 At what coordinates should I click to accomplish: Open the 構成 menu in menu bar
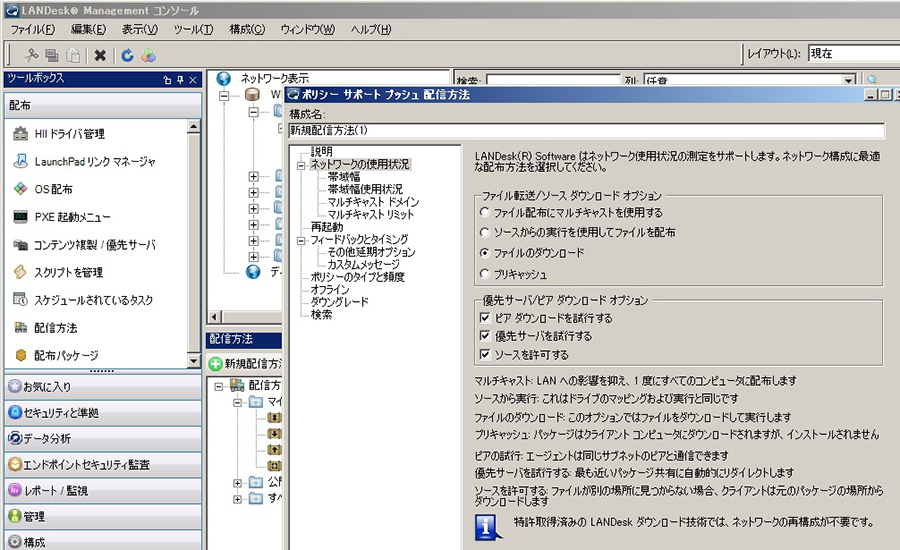[x=246, y=29]
